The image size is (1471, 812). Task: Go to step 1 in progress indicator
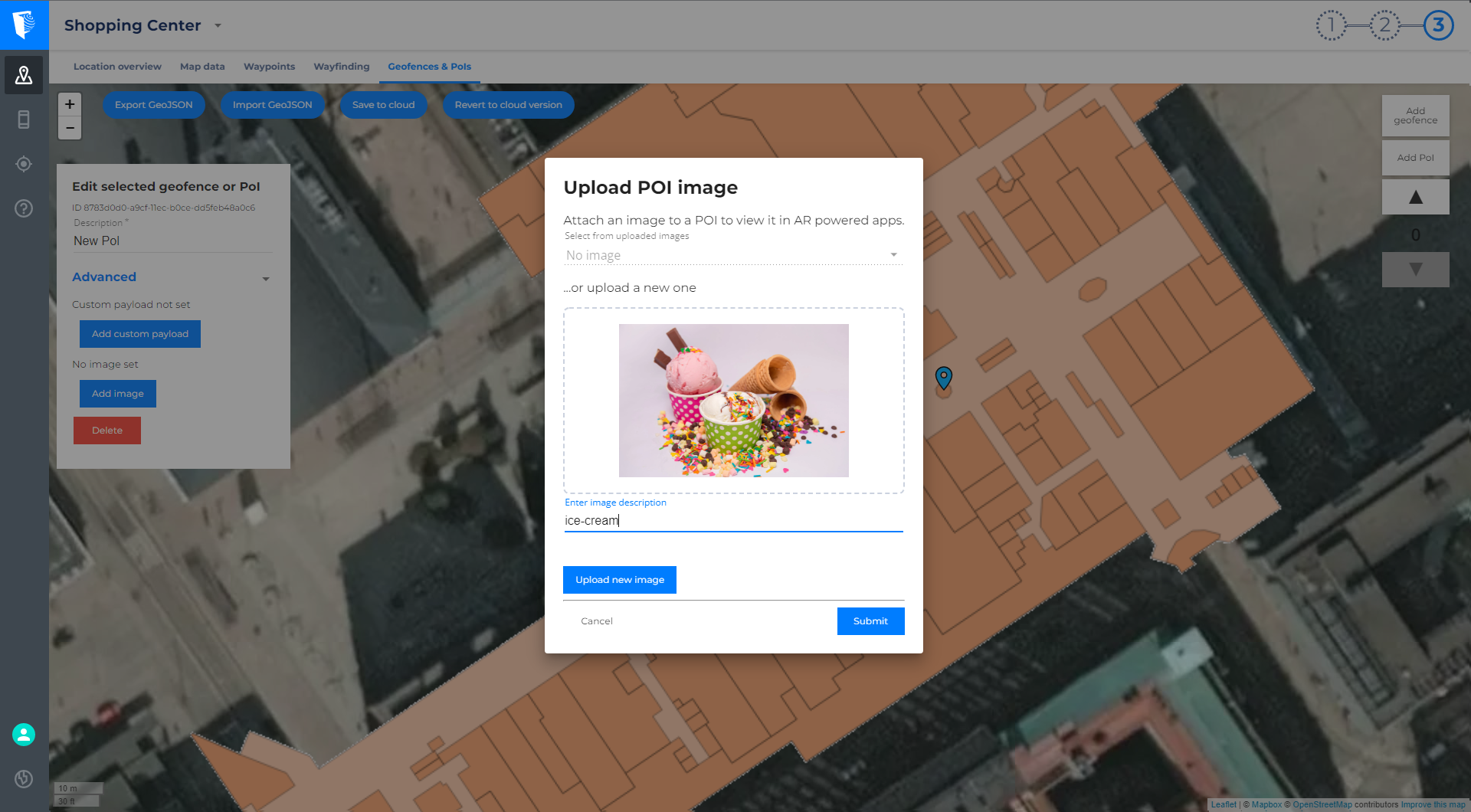[x=1331, y=25]
